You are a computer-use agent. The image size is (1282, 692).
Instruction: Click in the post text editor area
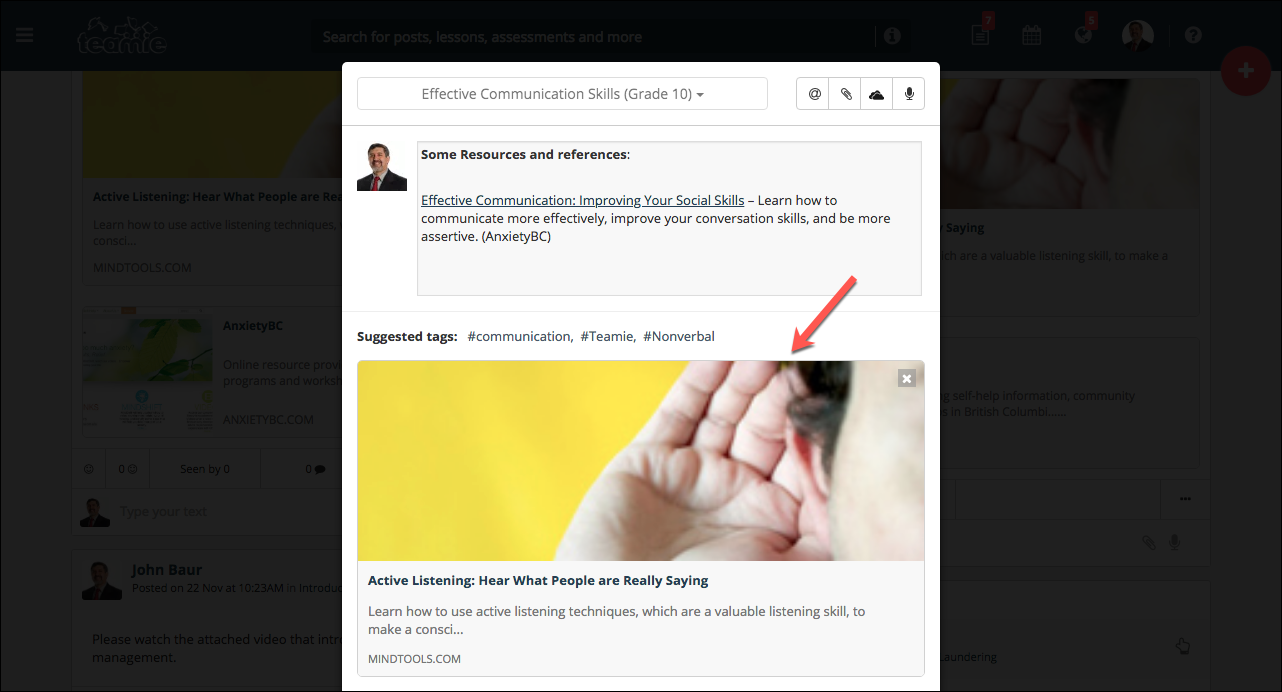tap(669, 218)
